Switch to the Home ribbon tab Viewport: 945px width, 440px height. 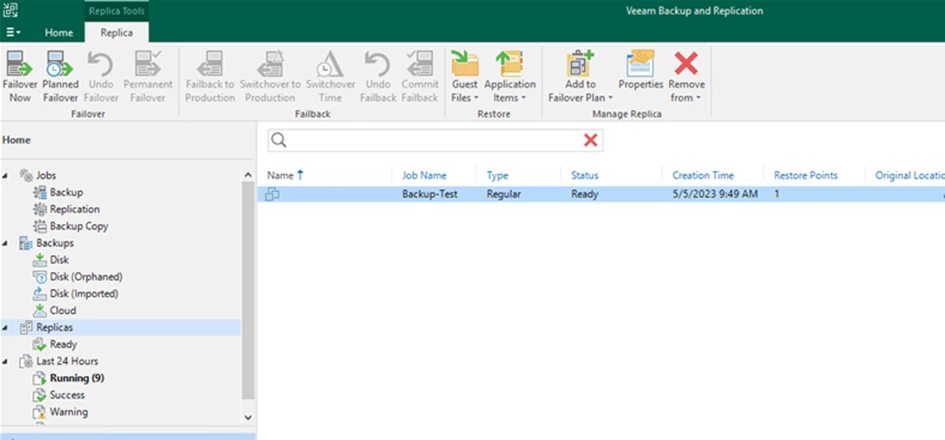tap(58, 32)
